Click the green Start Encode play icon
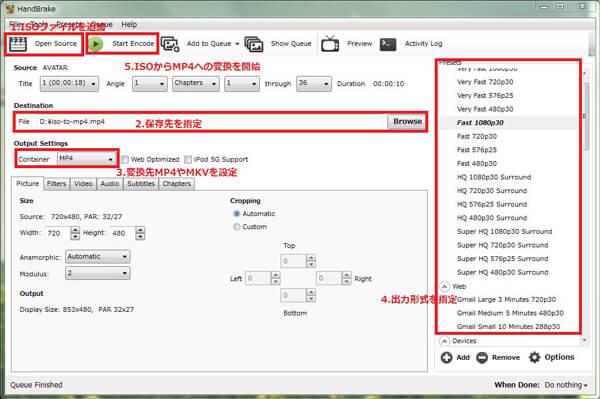Screen dimensions: 600x399 (96, 44)
